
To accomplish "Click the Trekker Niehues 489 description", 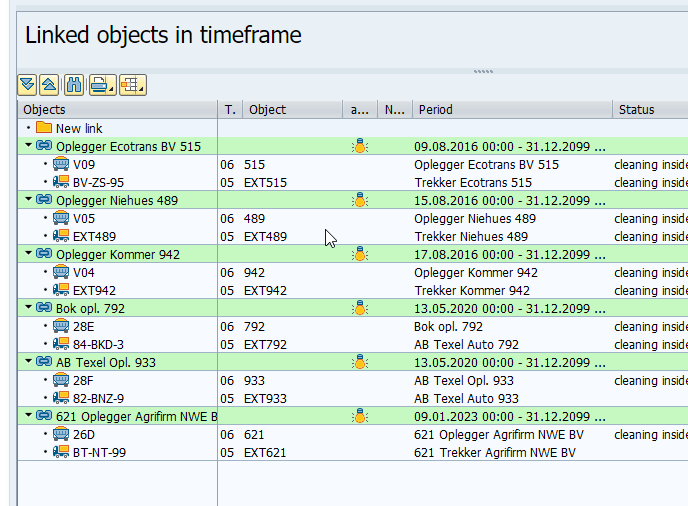I will [471, 236].
